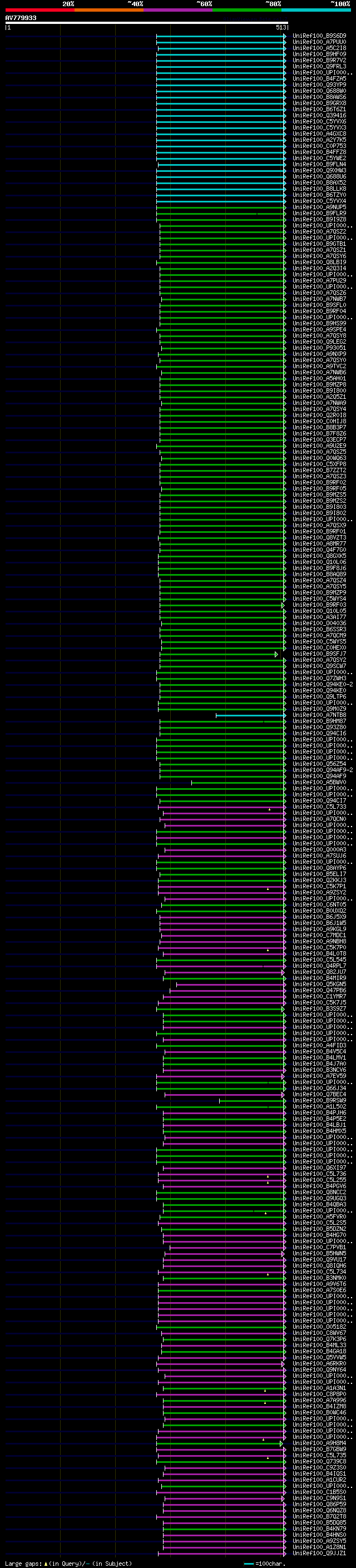Image resolution: width=356 pixels, height=1568 pixels.
Task: Open hit UniRef100_A7PUU0
Action: pyautogui.click(x=319, y=42)
